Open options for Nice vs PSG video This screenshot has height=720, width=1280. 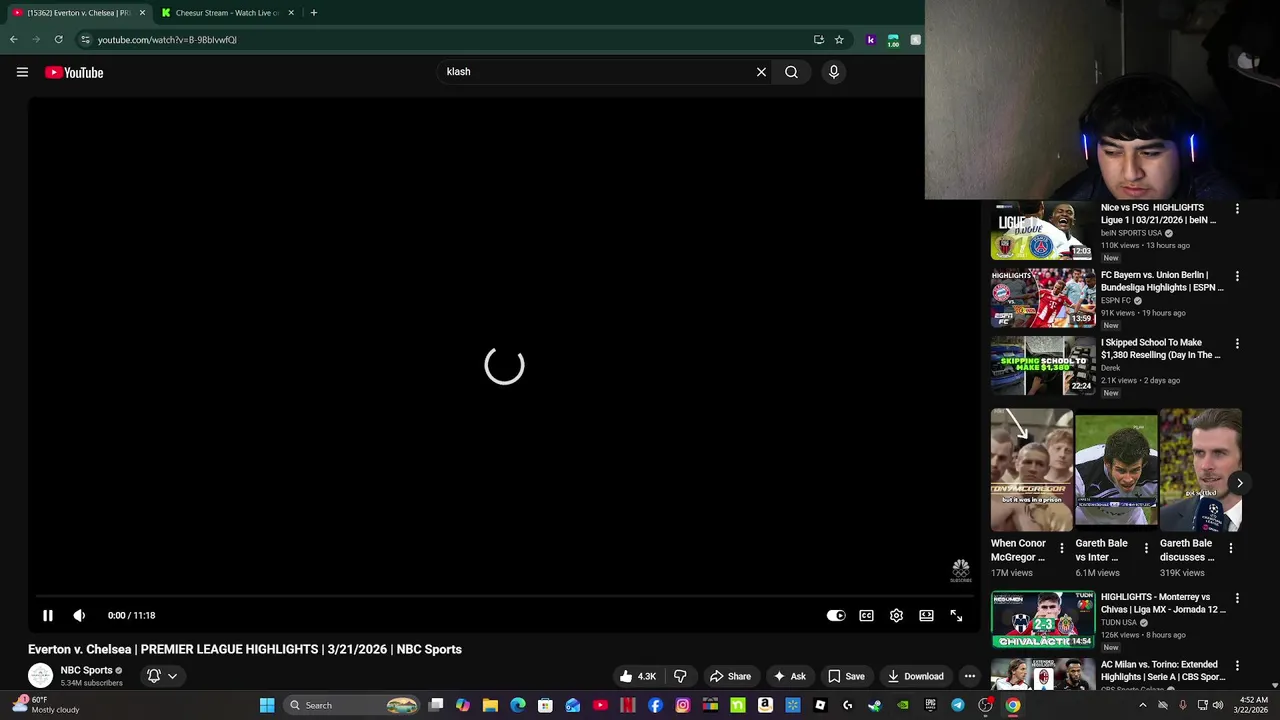[1237, 209]
